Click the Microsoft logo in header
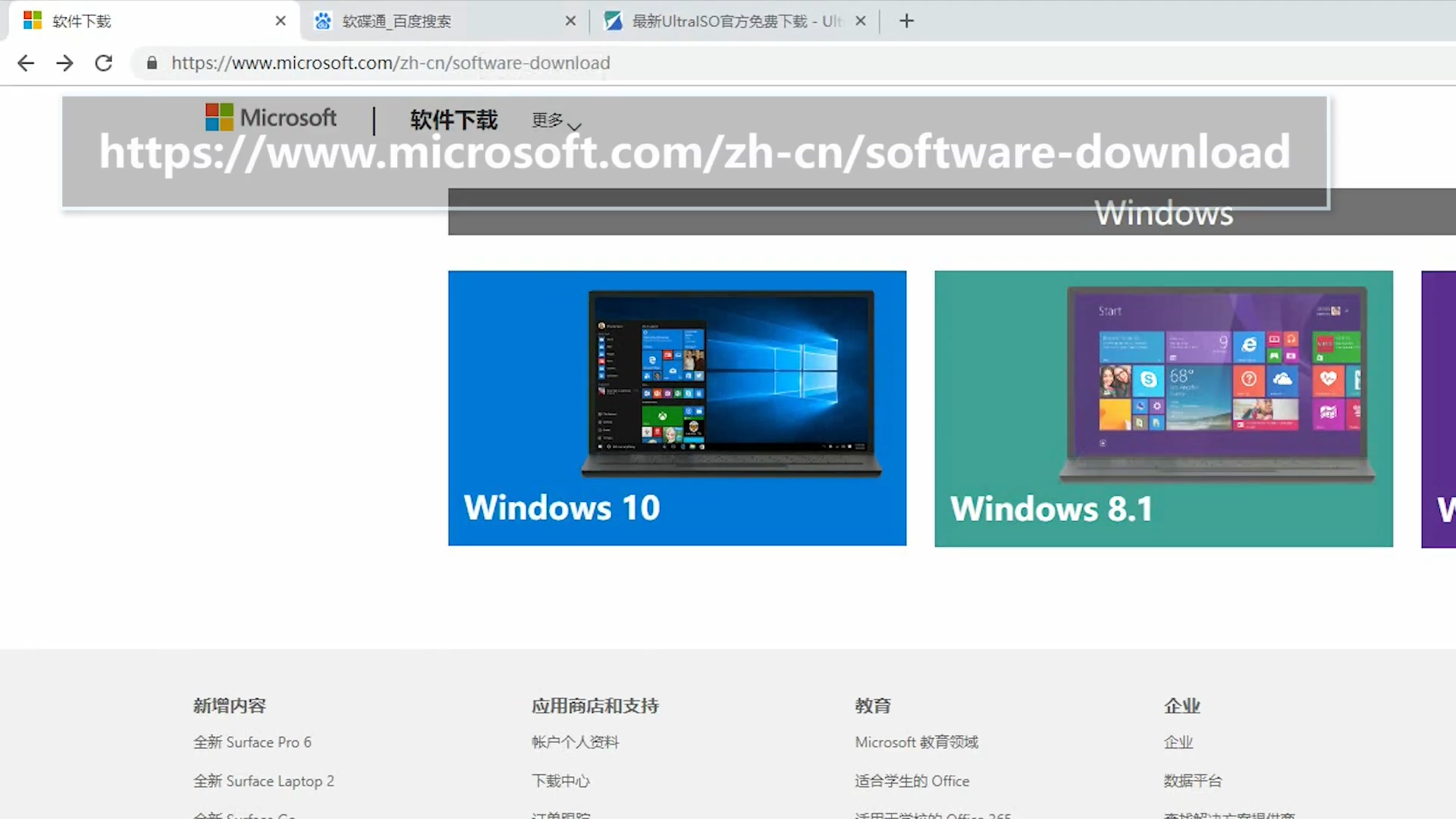This screenshot has width=1456, height=819. (271, 118)
